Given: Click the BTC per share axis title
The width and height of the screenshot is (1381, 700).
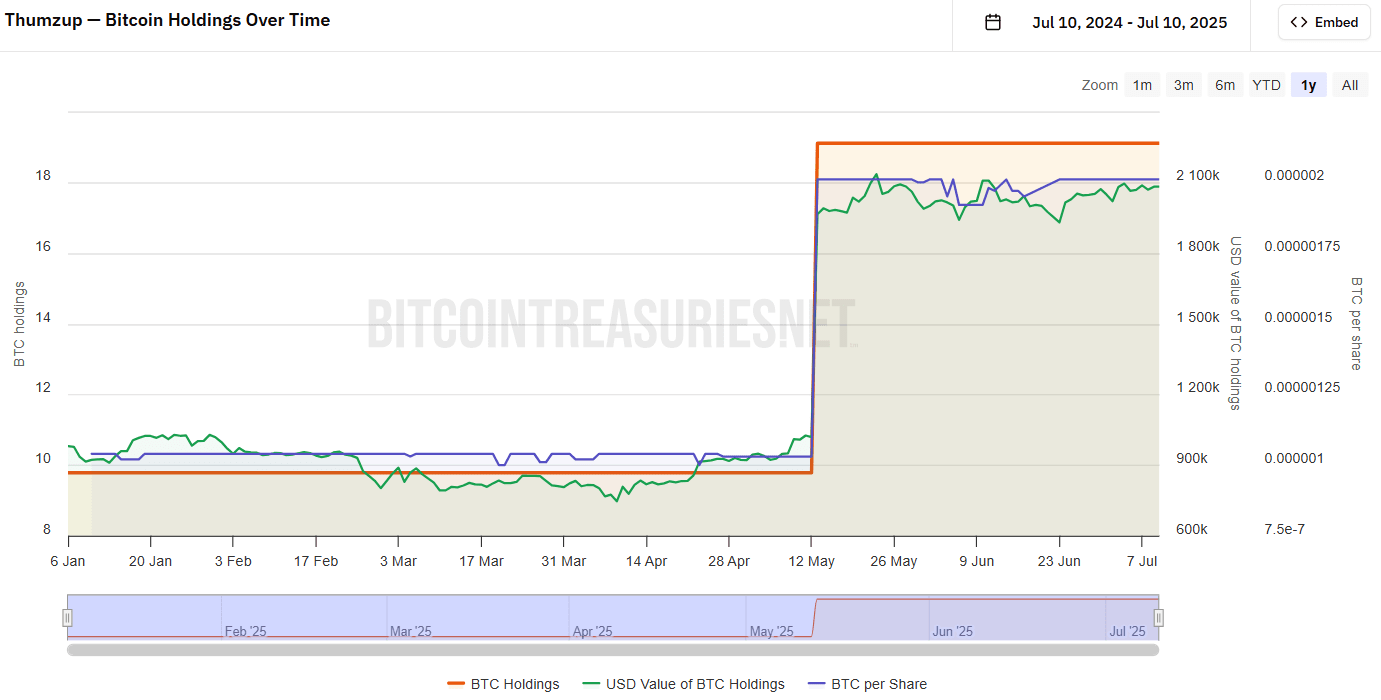Looking at the screenshot, I should (1356, 323).
